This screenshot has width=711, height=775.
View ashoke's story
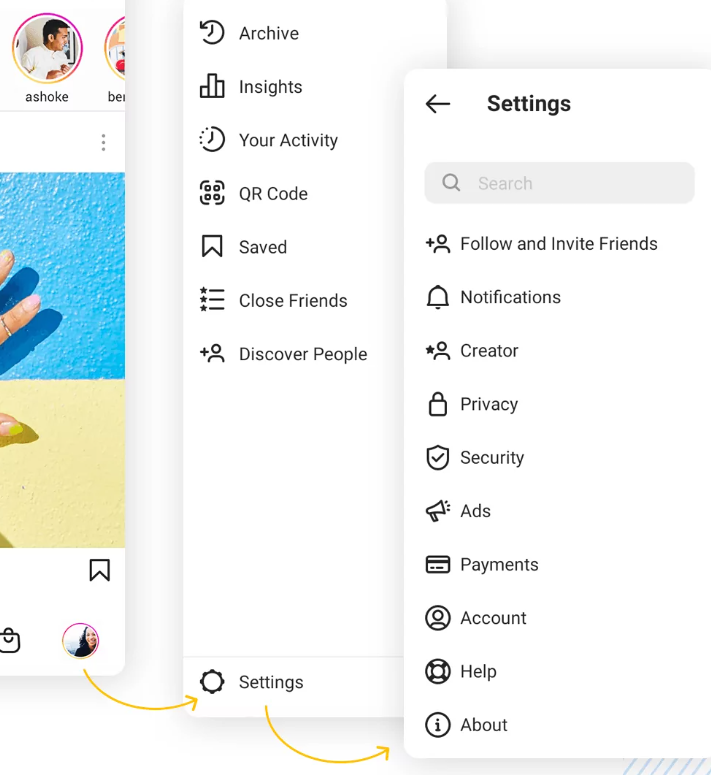click(47, 48)
